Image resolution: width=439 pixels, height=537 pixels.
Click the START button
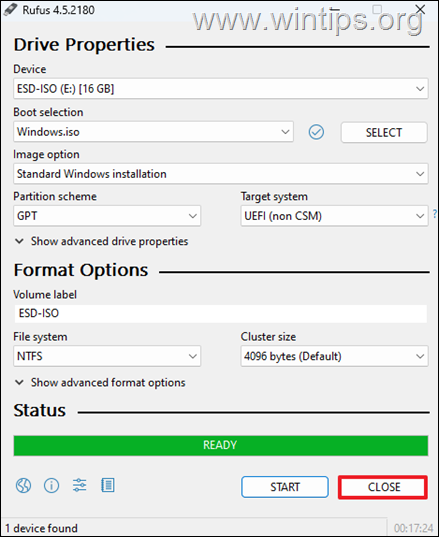(285, 487)
